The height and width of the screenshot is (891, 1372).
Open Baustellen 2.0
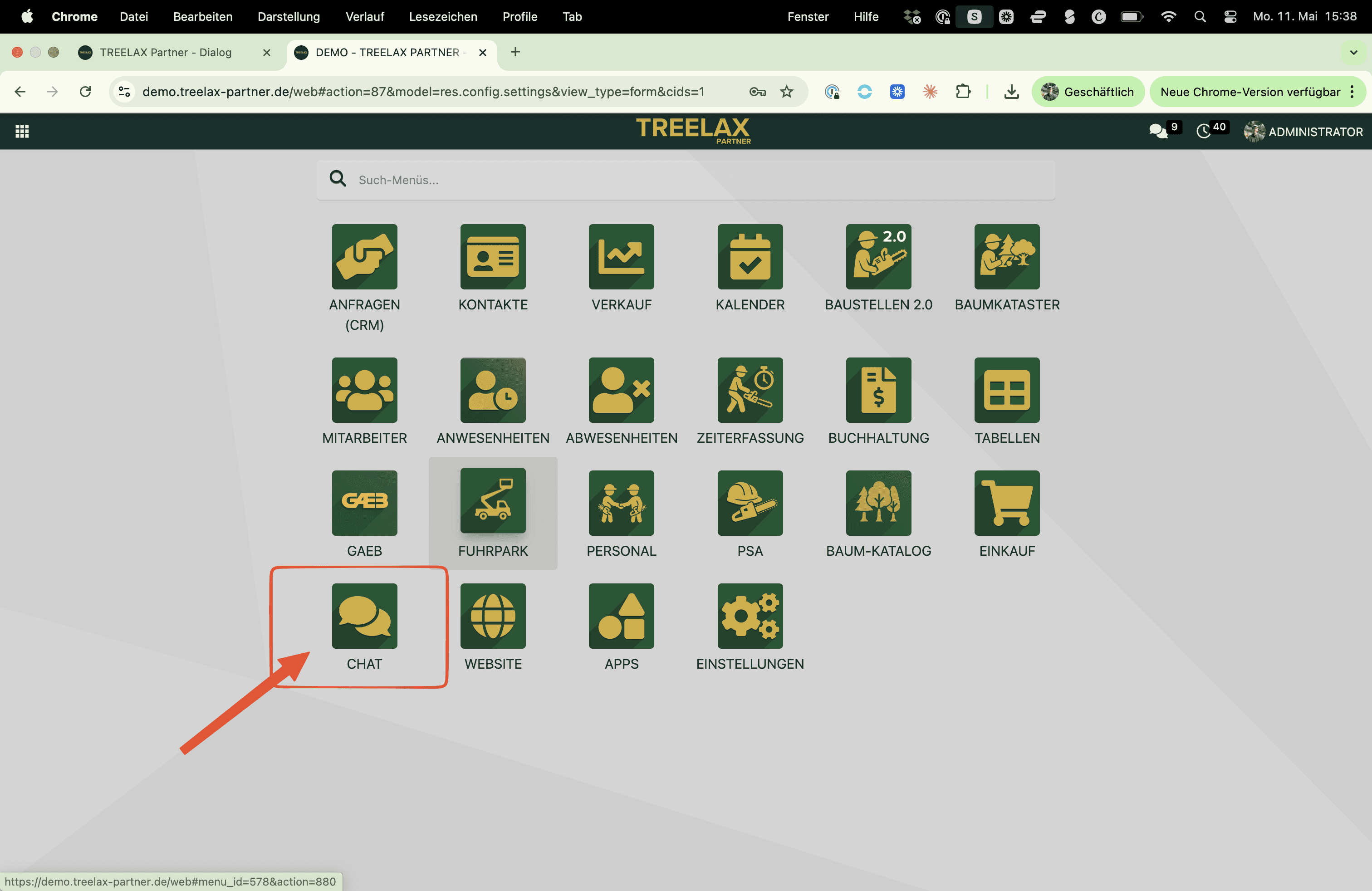[878, 268]
